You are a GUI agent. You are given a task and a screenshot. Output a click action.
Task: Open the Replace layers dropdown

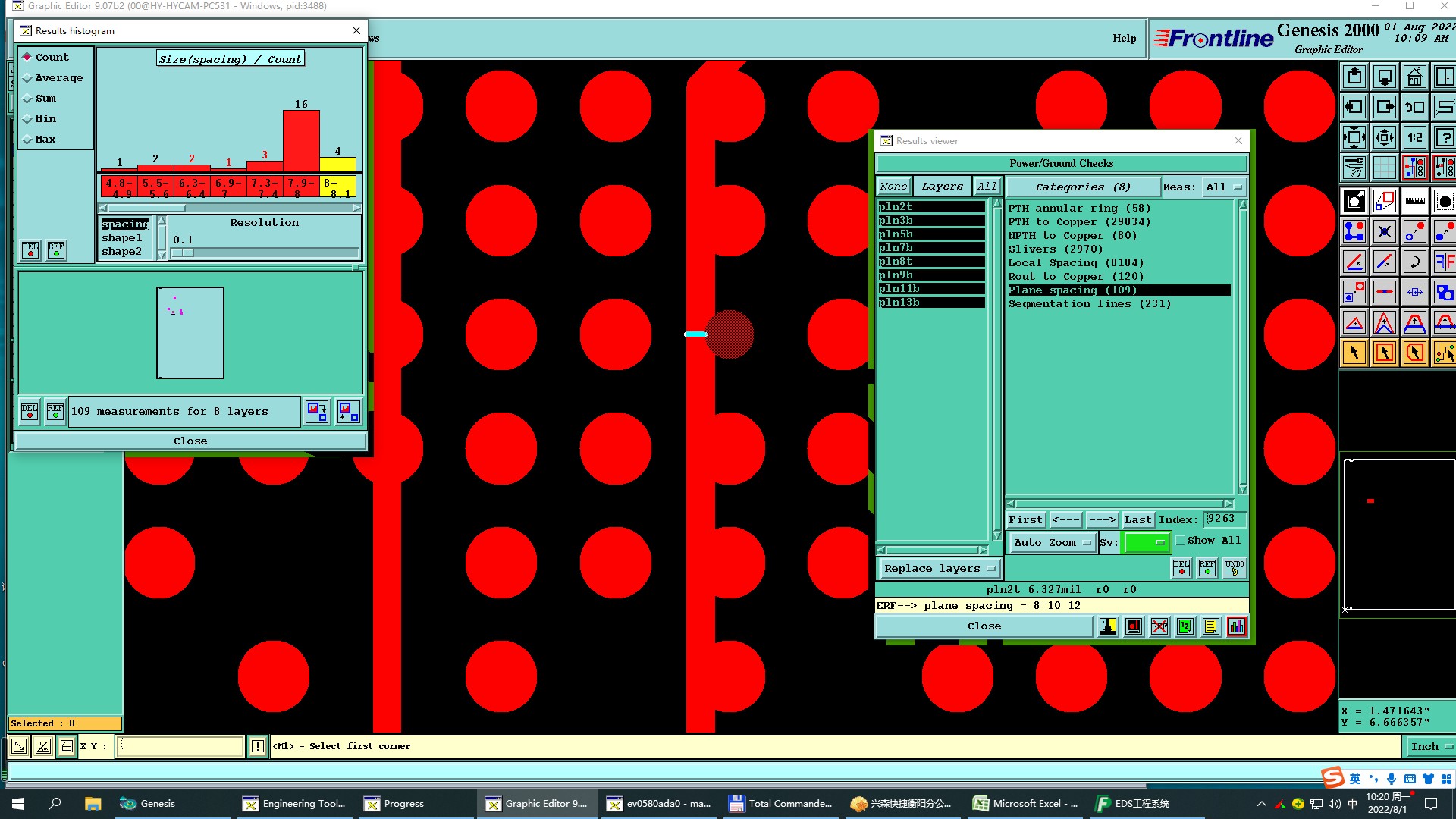(x=938, y=569)
